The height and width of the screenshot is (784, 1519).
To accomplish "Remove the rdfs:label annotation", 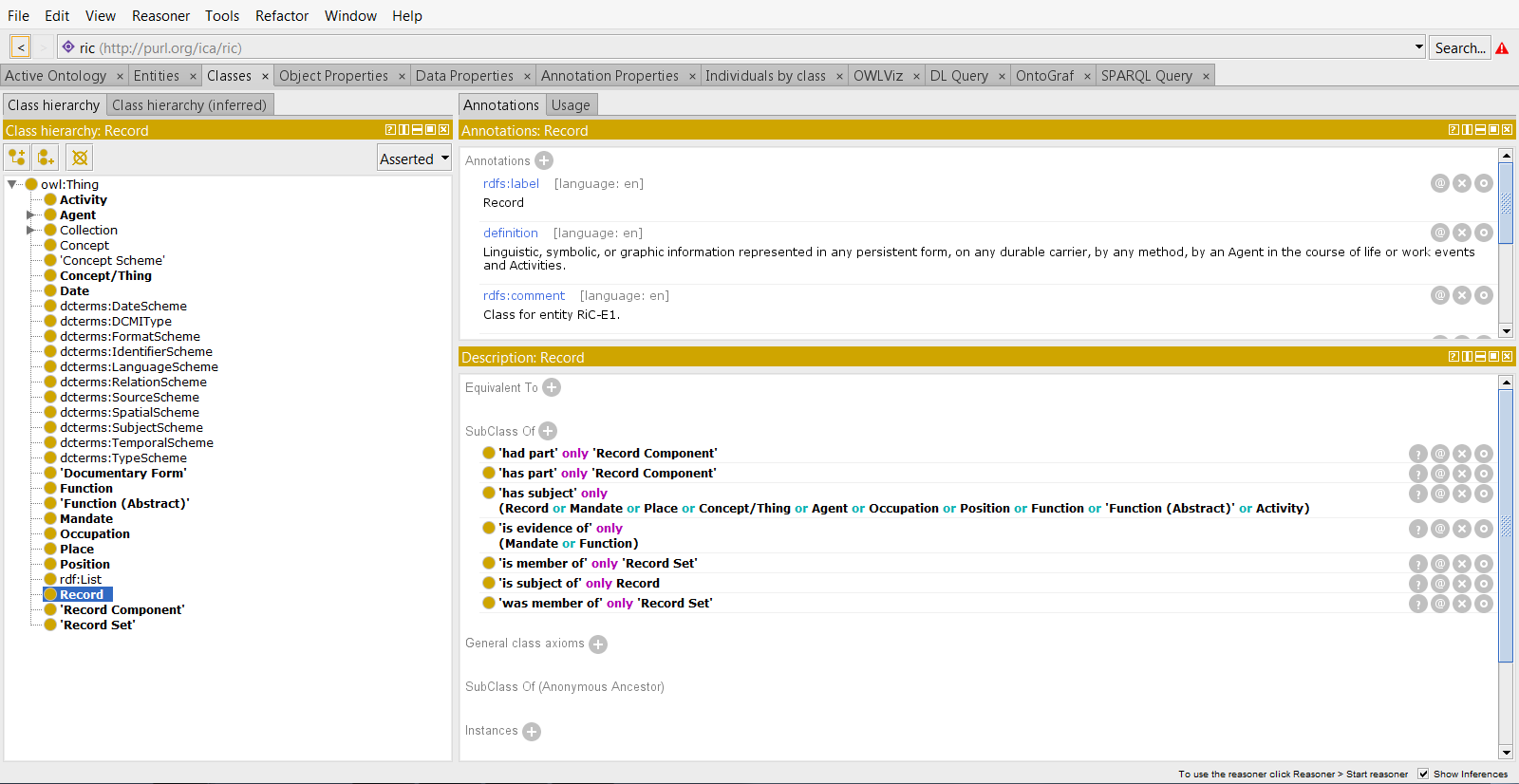I will point(1462,183).
